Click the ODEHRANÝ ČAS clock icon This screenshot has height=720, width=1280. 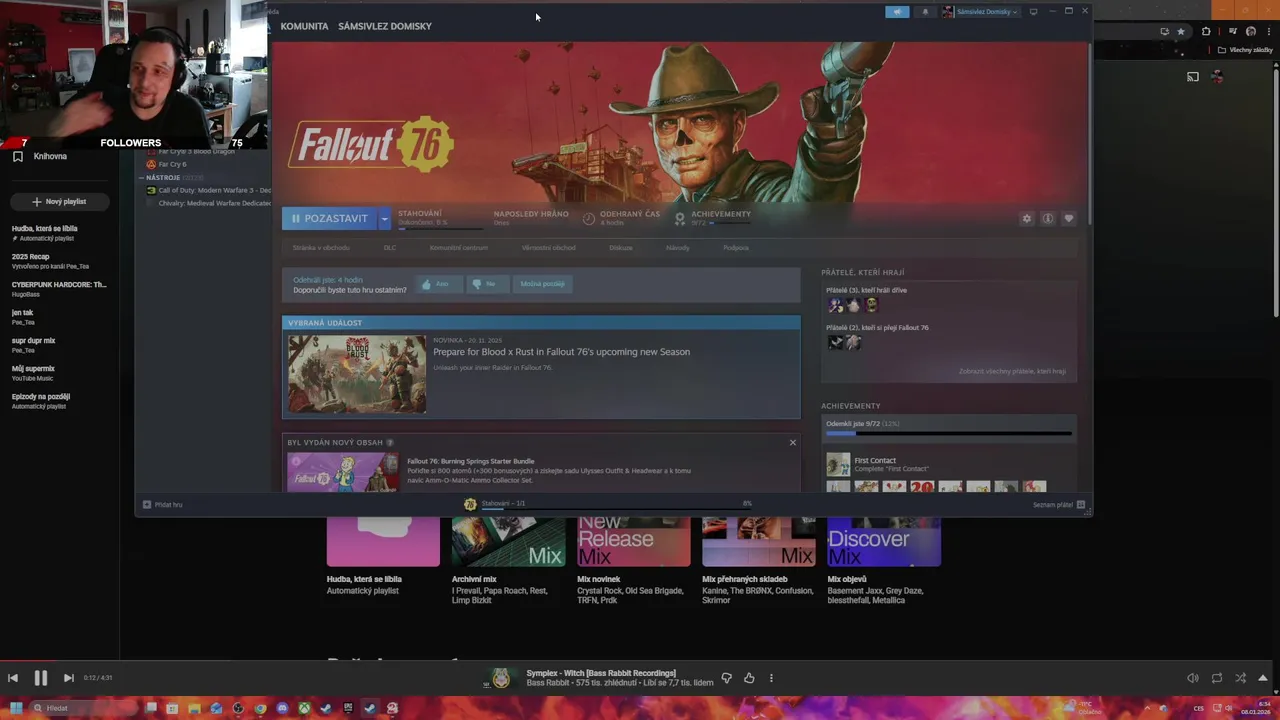[589, 218]
